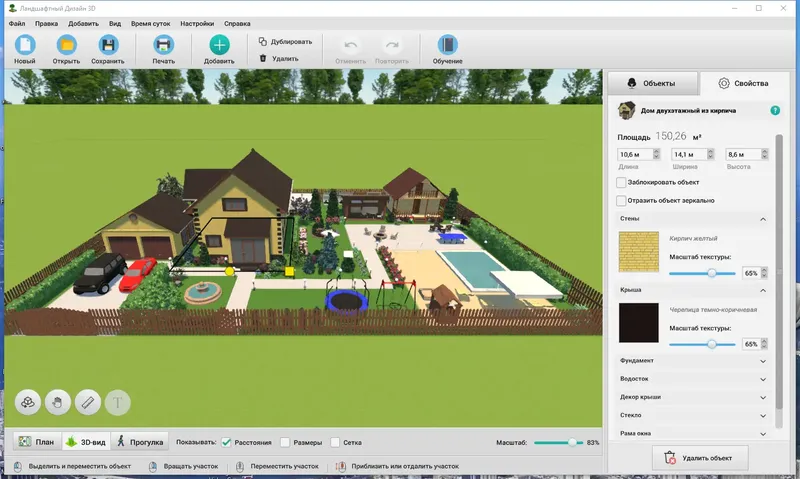
Task: Duplicate the object with Дублировать
Action: point(285,42)
